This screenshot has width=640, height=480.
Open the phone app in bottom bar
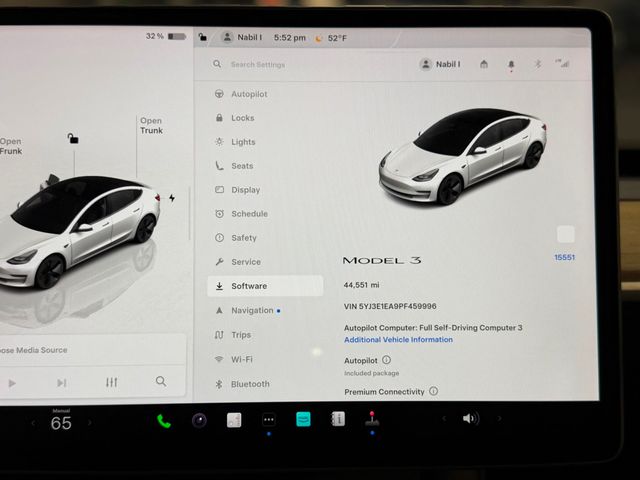(x=164, y=421)
